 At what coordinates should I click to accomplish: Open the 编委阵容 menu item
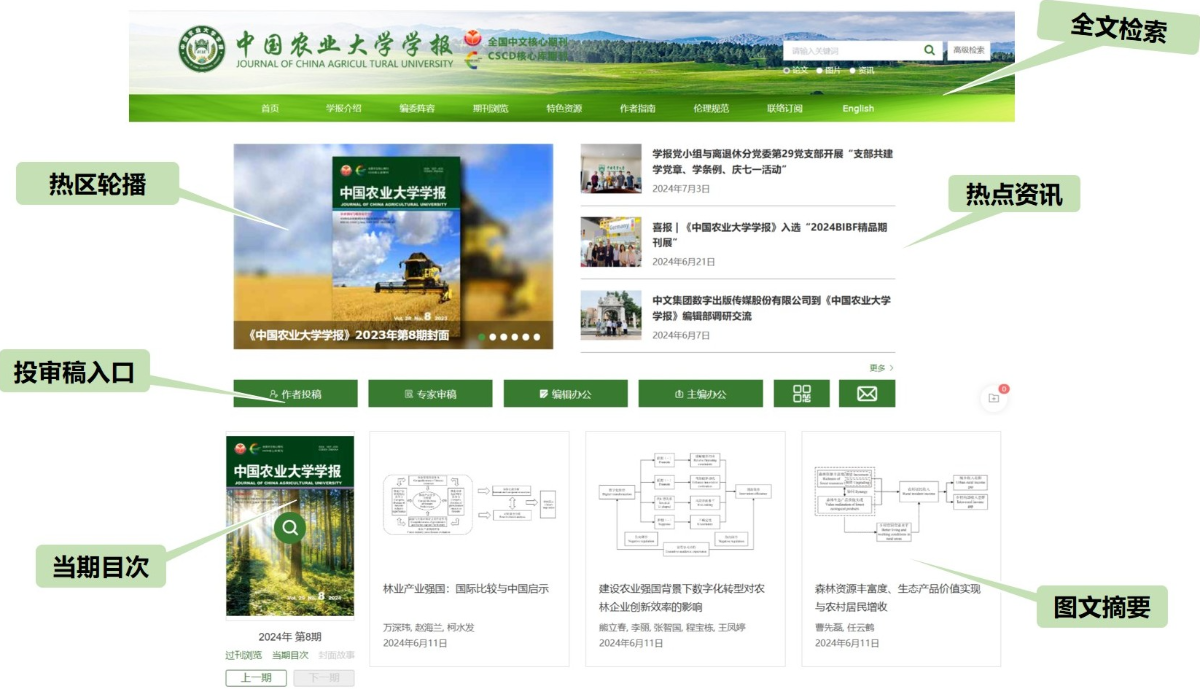click(x=417, y=108)
